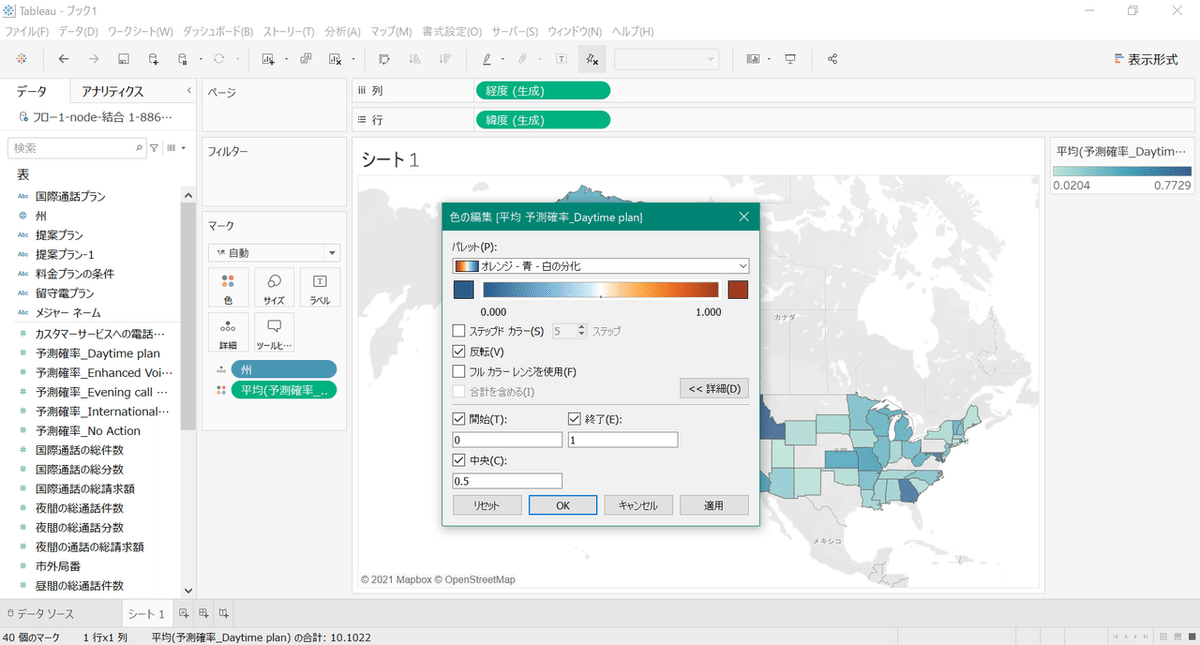Click the Save icon in toolbar
1200x645 pixels.
(123, 59)
